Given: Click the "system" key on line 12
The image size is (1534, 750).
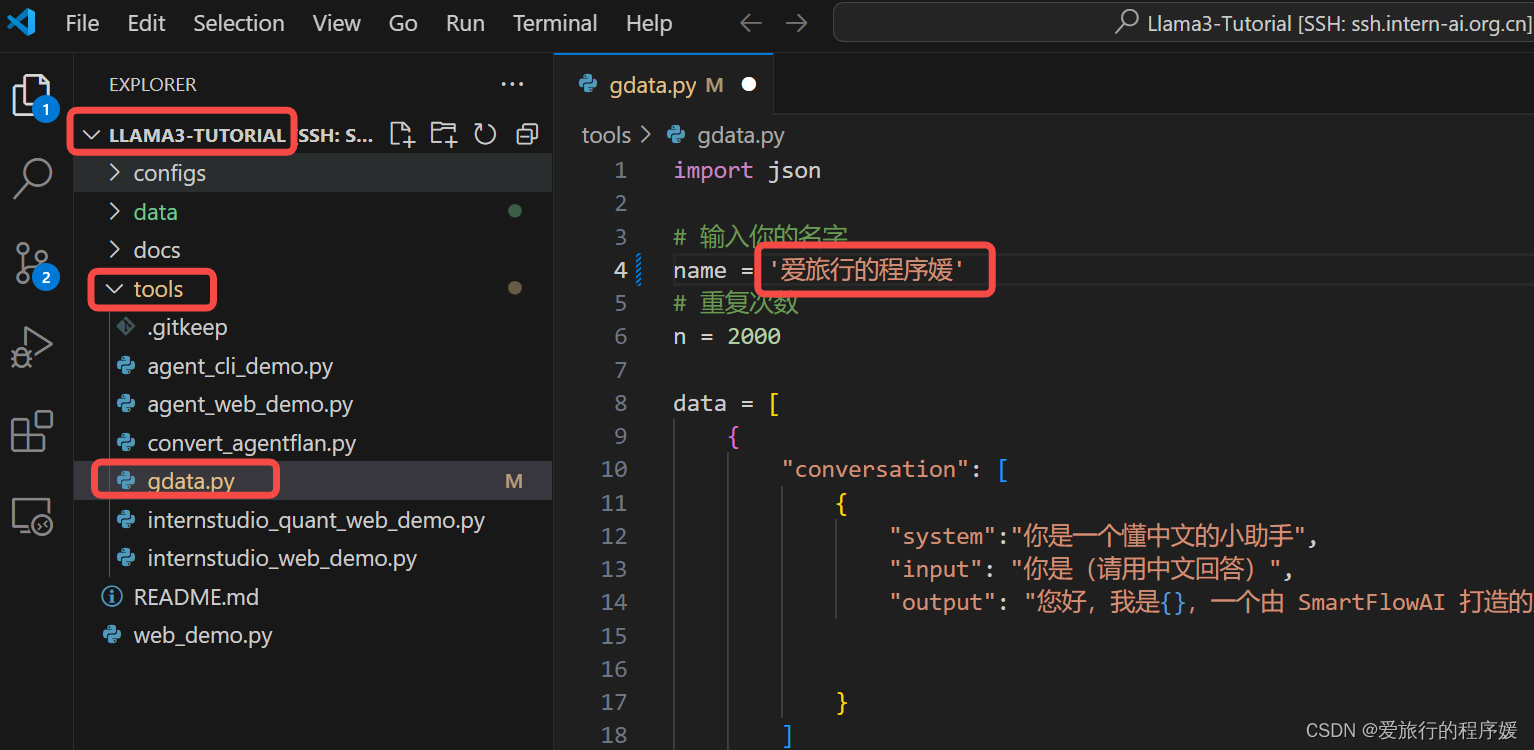Looking at the screenshot, I should tap(943, 536).
